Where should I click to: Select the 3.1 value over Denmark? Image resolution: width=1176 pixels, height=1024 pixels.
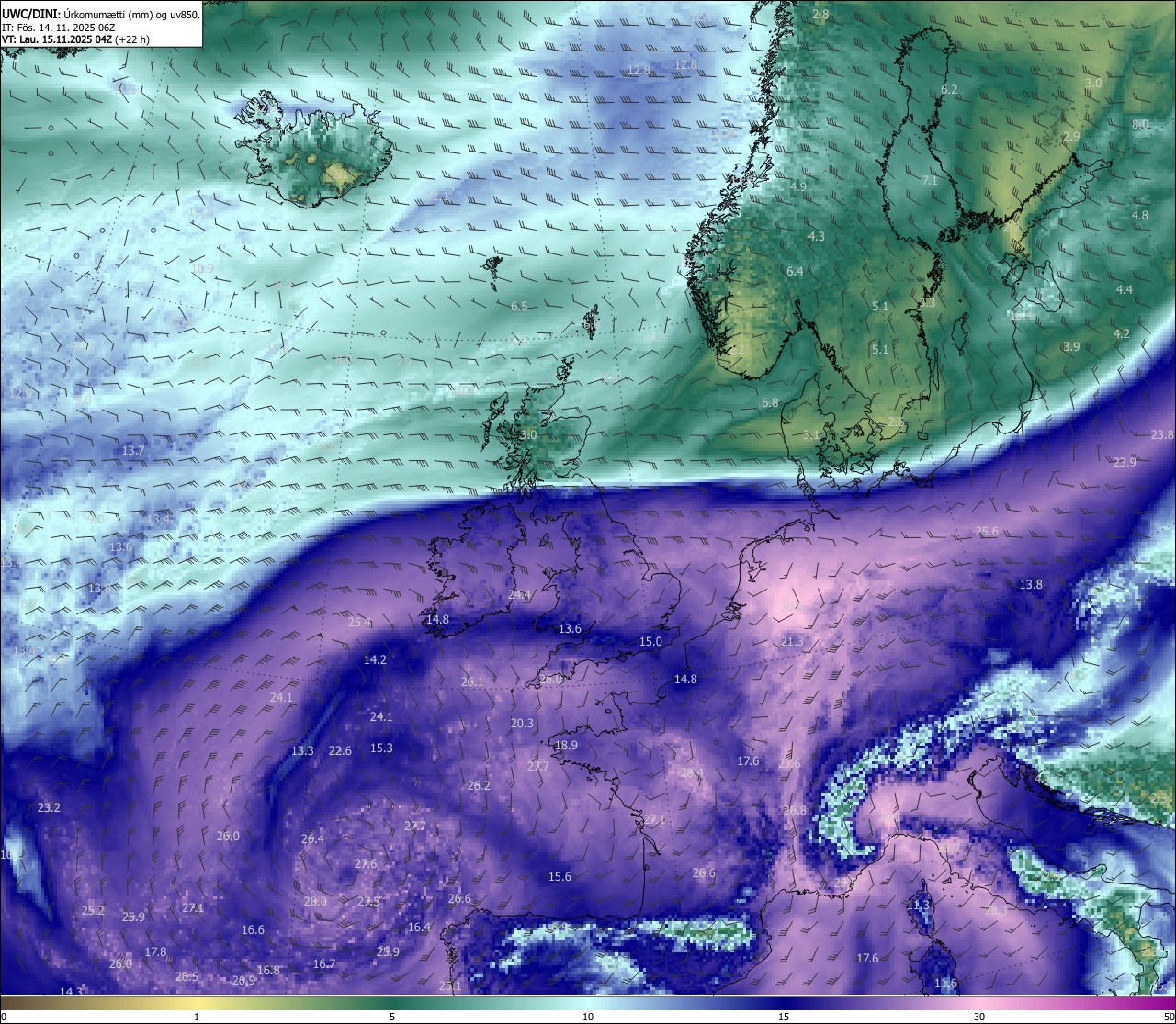tap(811, 435)
